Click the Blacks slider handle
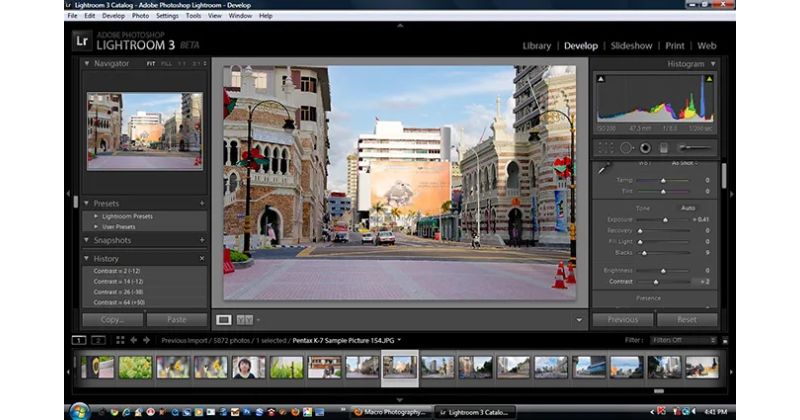This screenshot has height=420, width=800. pos(644,253)
